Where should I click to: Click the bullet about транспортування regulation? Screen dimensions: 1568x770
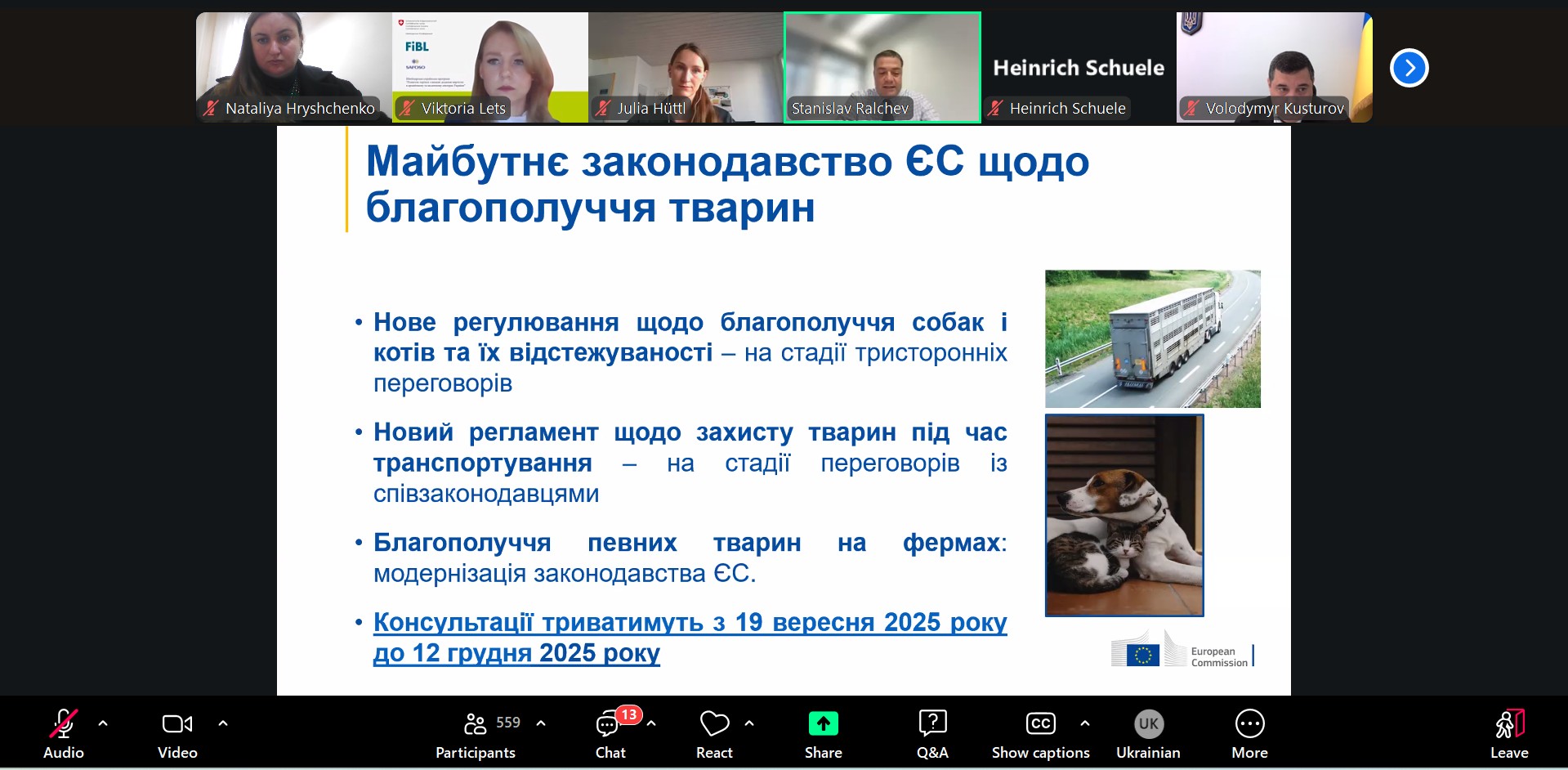coord(690,463)
